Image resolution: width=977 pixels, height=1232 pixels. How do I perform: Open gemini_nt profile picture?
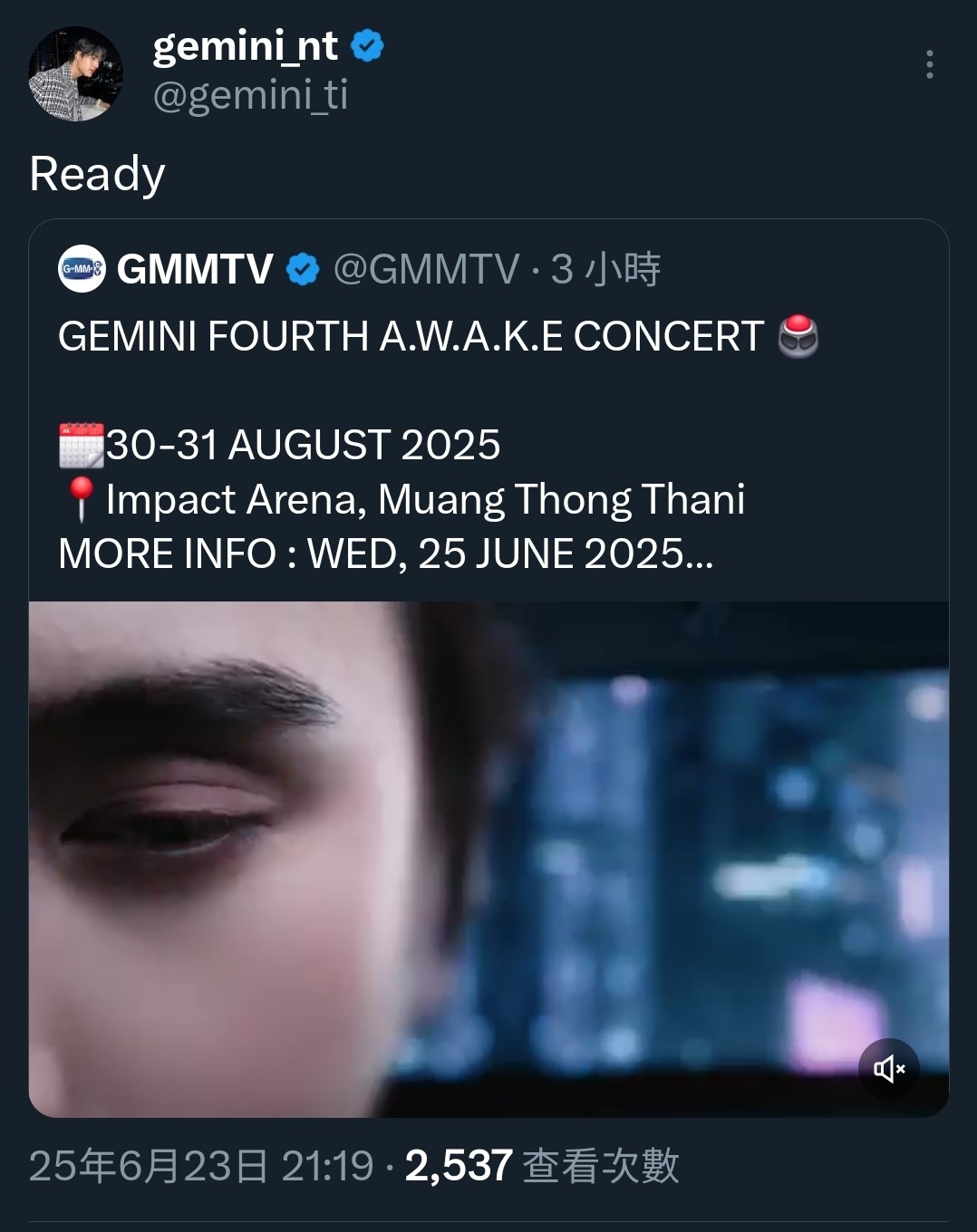75,73
